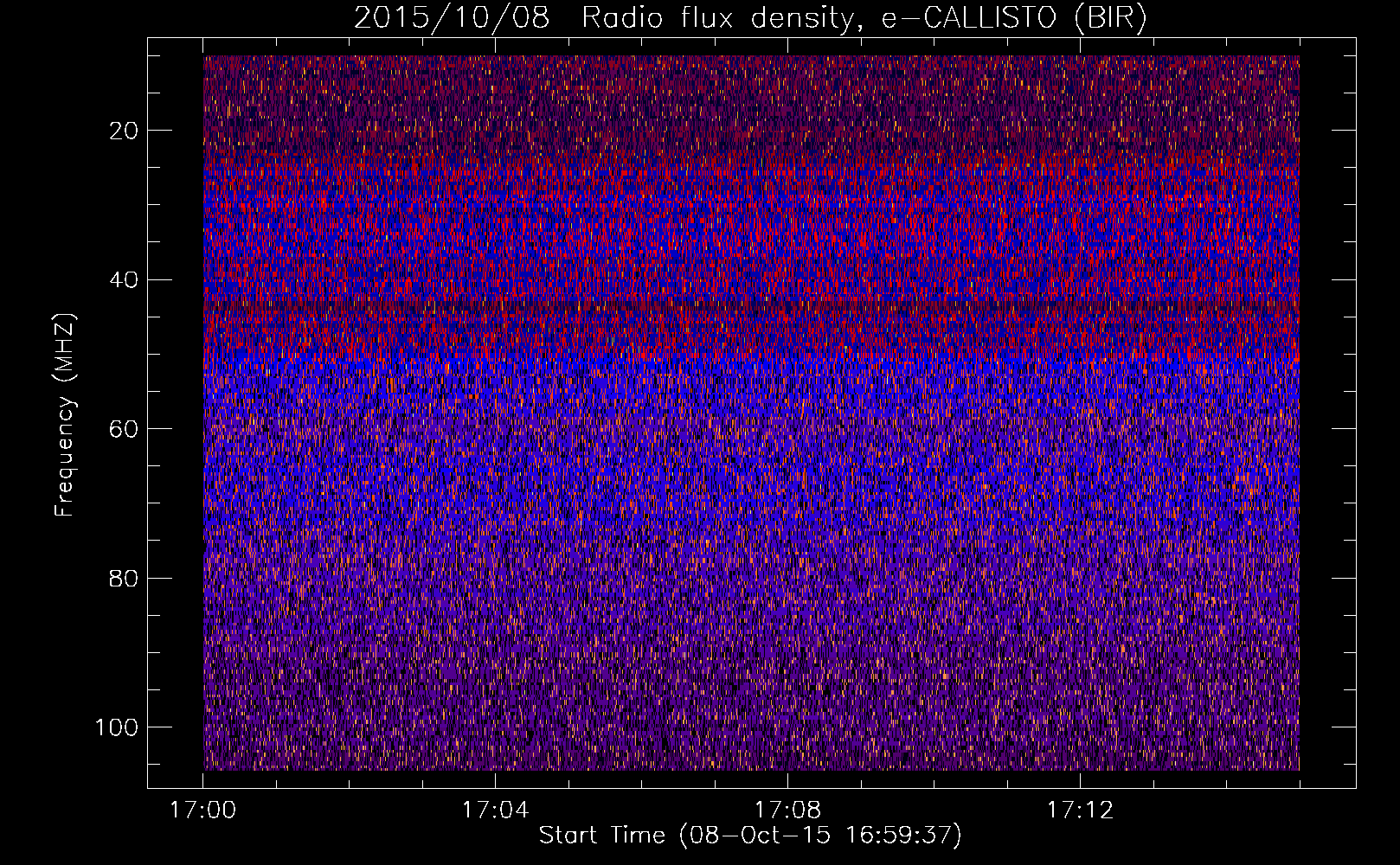Click the 17:12 time tick label
This screenshot has width=1400, height=865.
[1080, 811]
